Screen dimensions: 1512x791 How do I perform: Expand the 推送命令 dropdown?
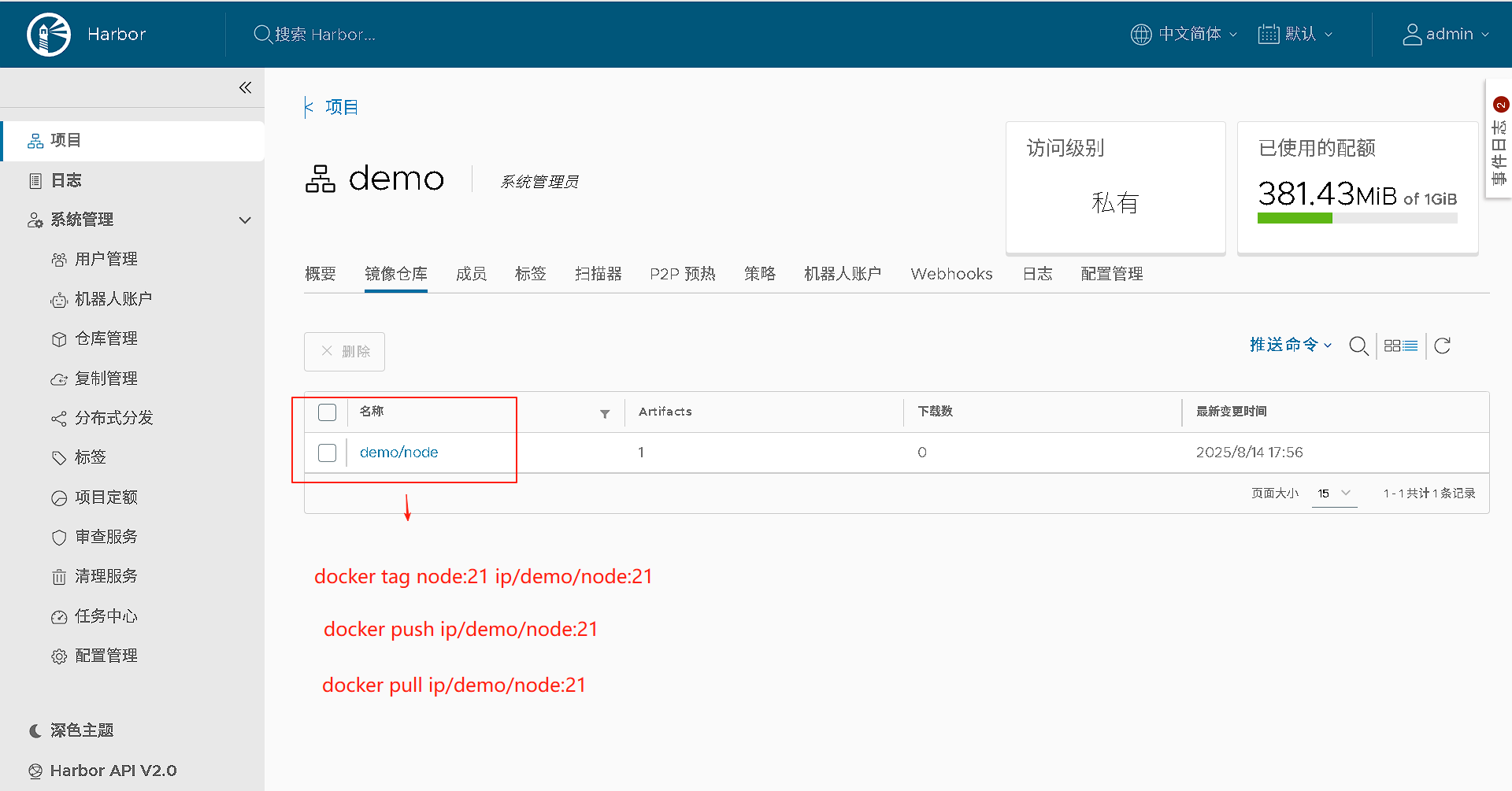click(1291, 345)
